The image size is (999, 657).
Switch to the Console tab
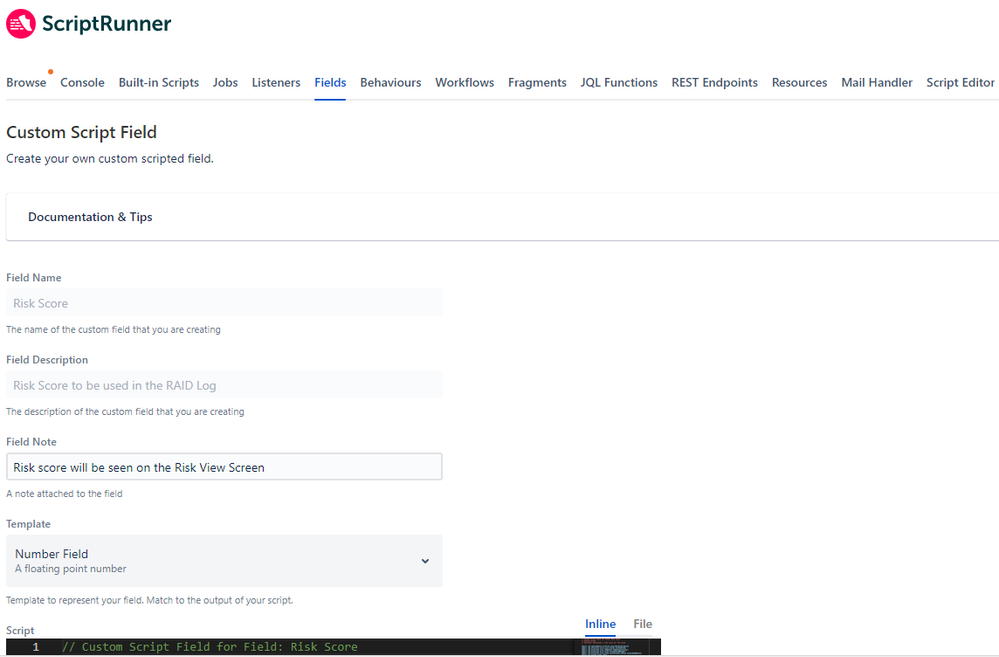click(82, 82)
